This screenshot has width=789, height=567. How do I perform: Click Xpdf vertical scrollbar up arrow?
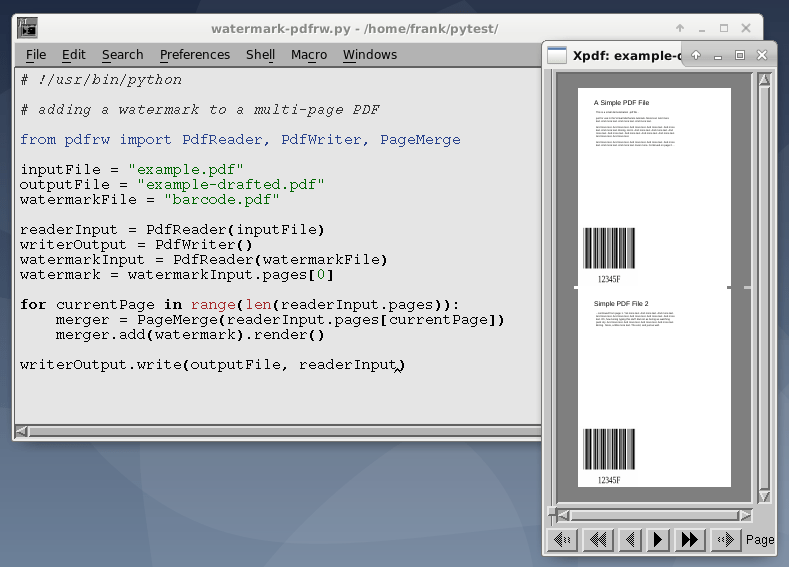point(764,79)
